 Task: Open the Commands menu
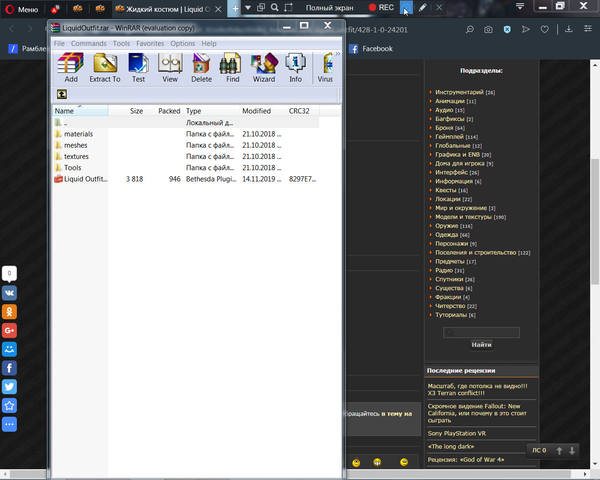[x=88, y=44]
